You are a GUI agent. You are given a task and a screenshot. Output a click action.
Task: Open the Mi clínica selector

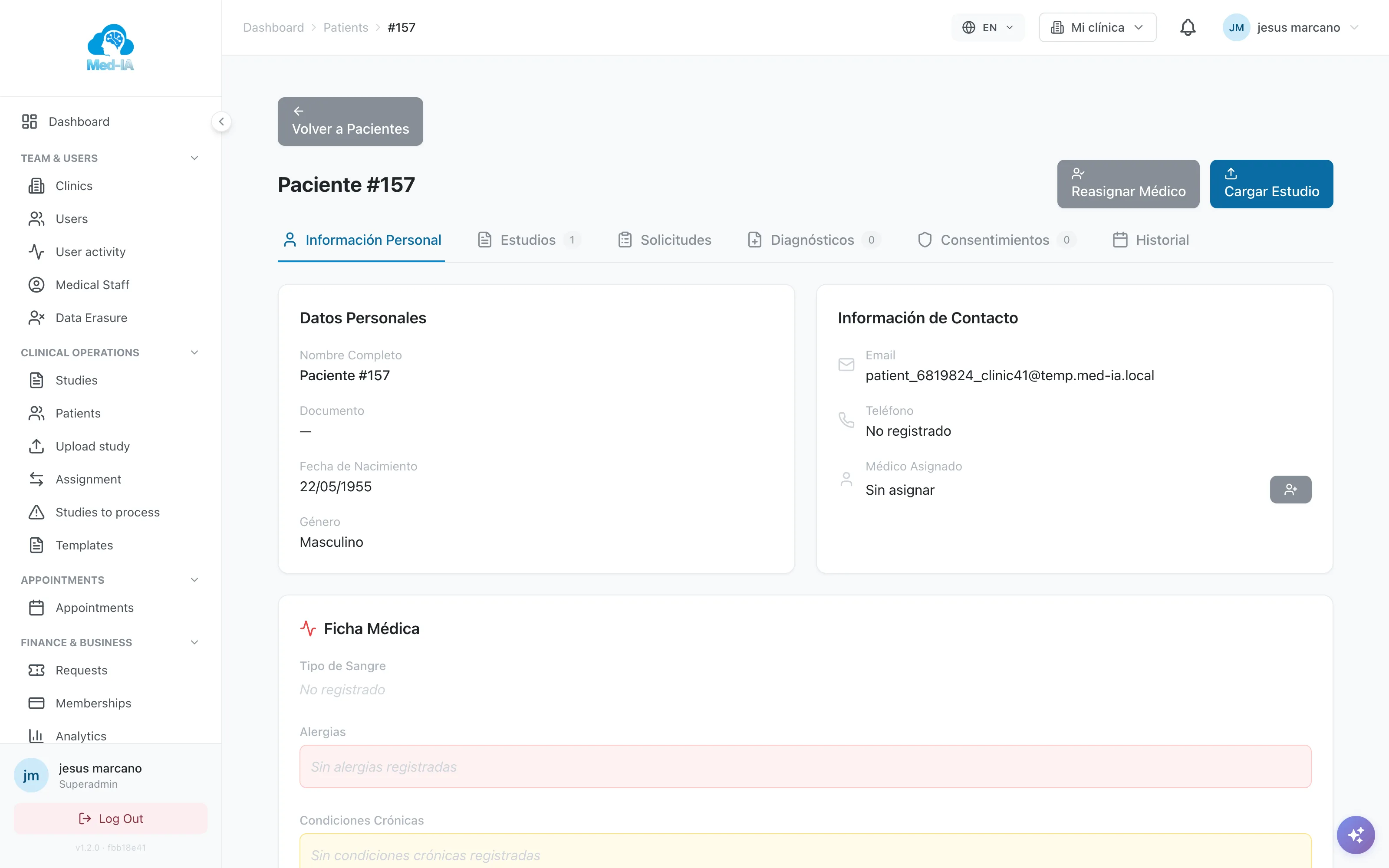coord(1097,27)
